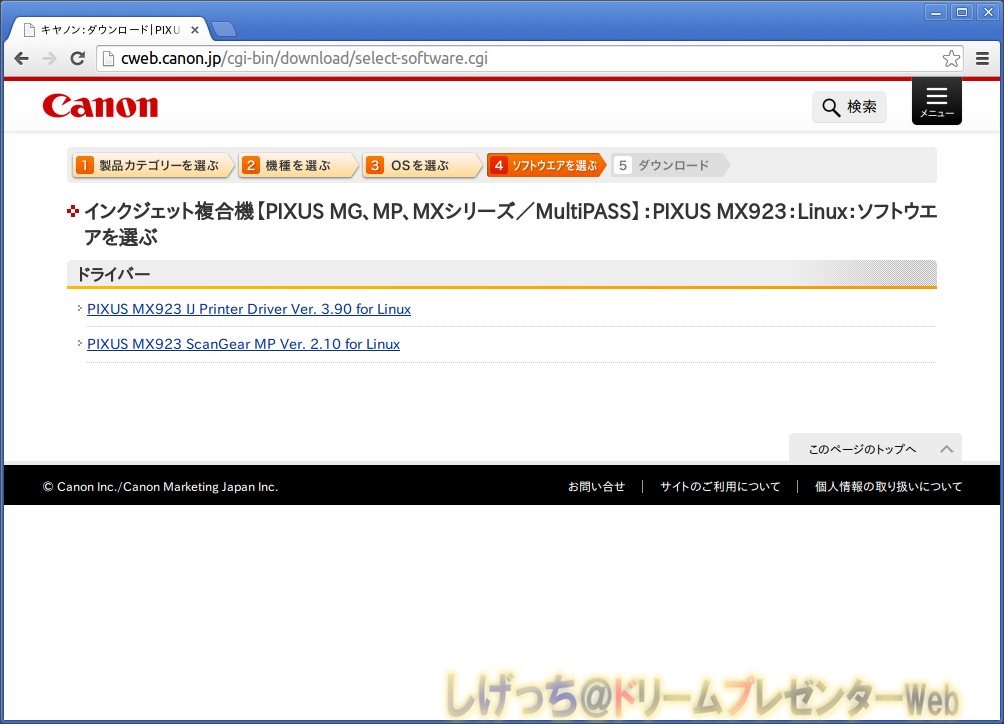Open the 検索 search button
The width and height of the screenshot is (1004, 724).
(849, 107)
